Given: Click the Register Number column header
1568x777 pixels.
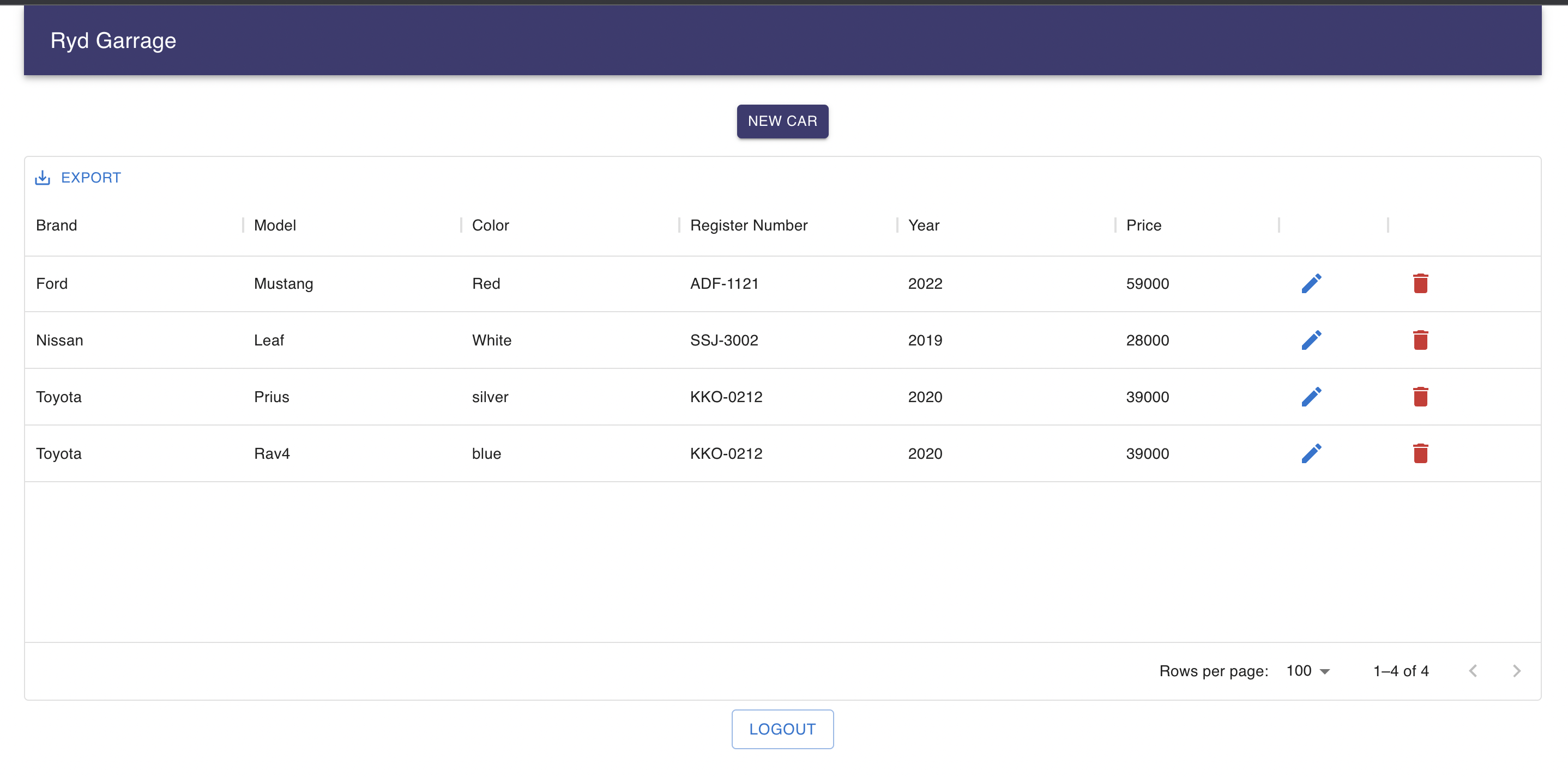Looking at the screenshot, I should [748, 225].
